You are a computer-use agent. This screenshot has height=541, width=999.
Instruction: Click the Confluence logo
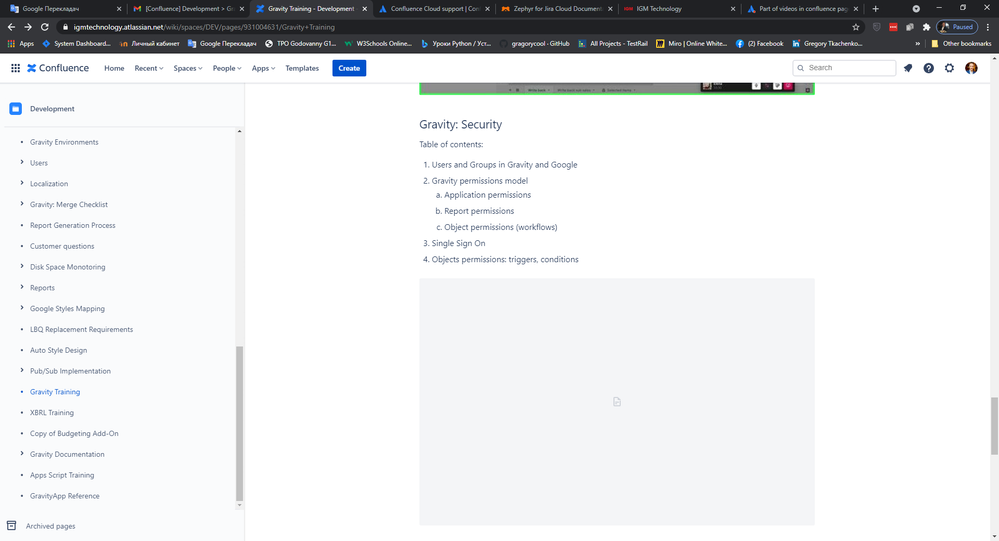pyautogui.click(x=58, y=68)
